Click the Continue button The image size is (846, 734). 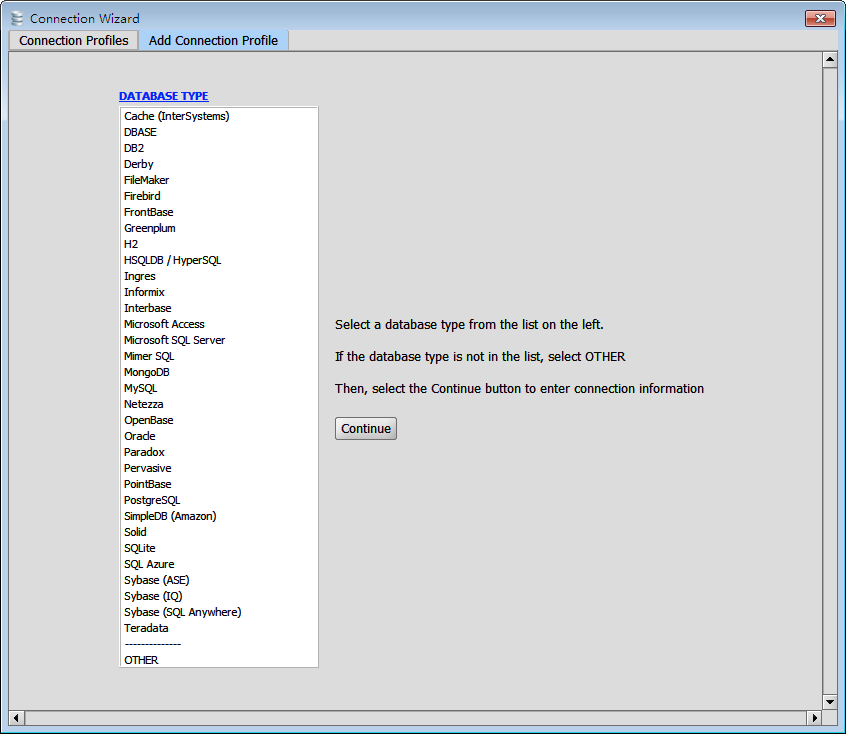366,429
